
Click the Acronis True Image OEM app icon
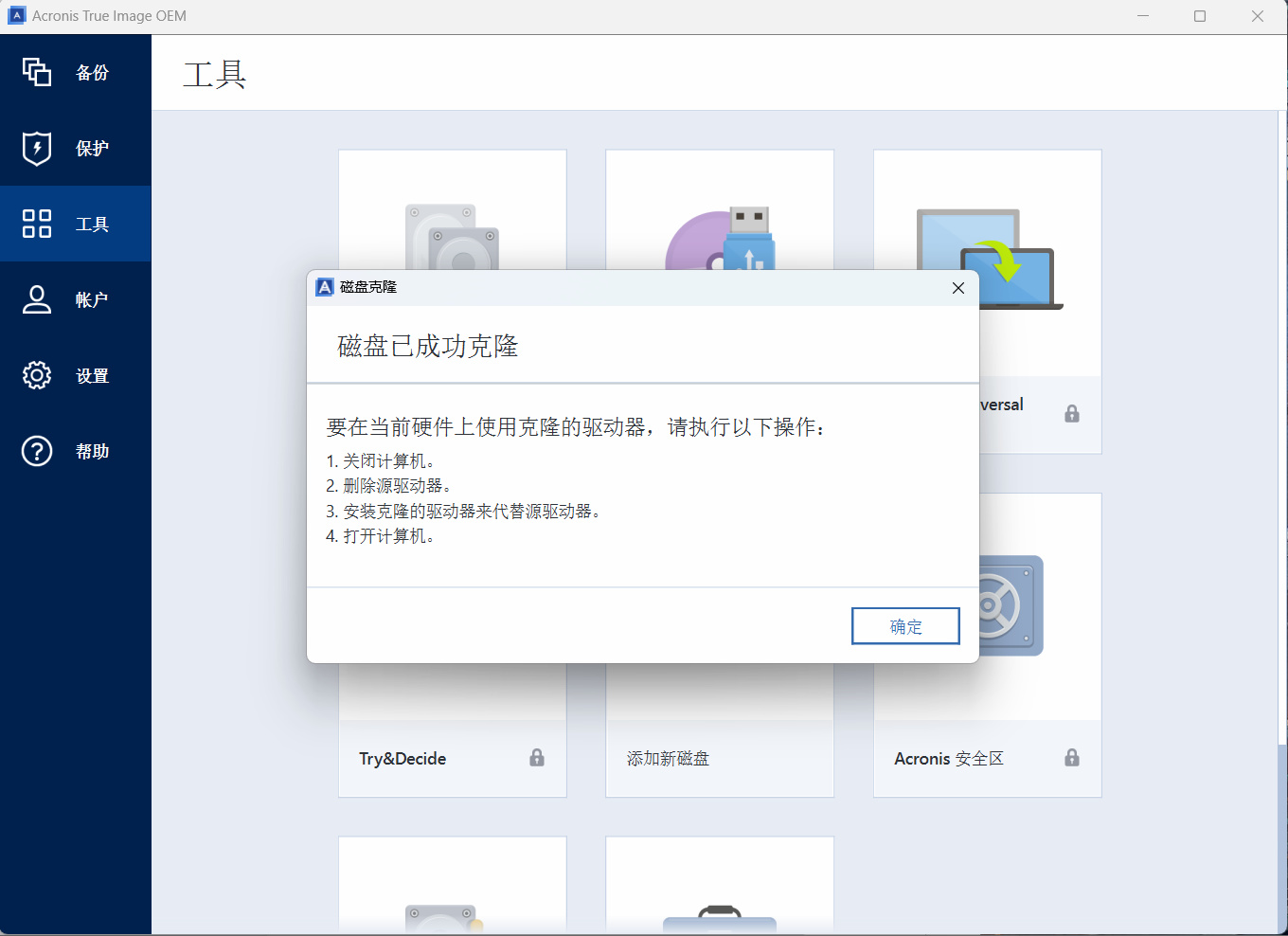coord(16,15)
